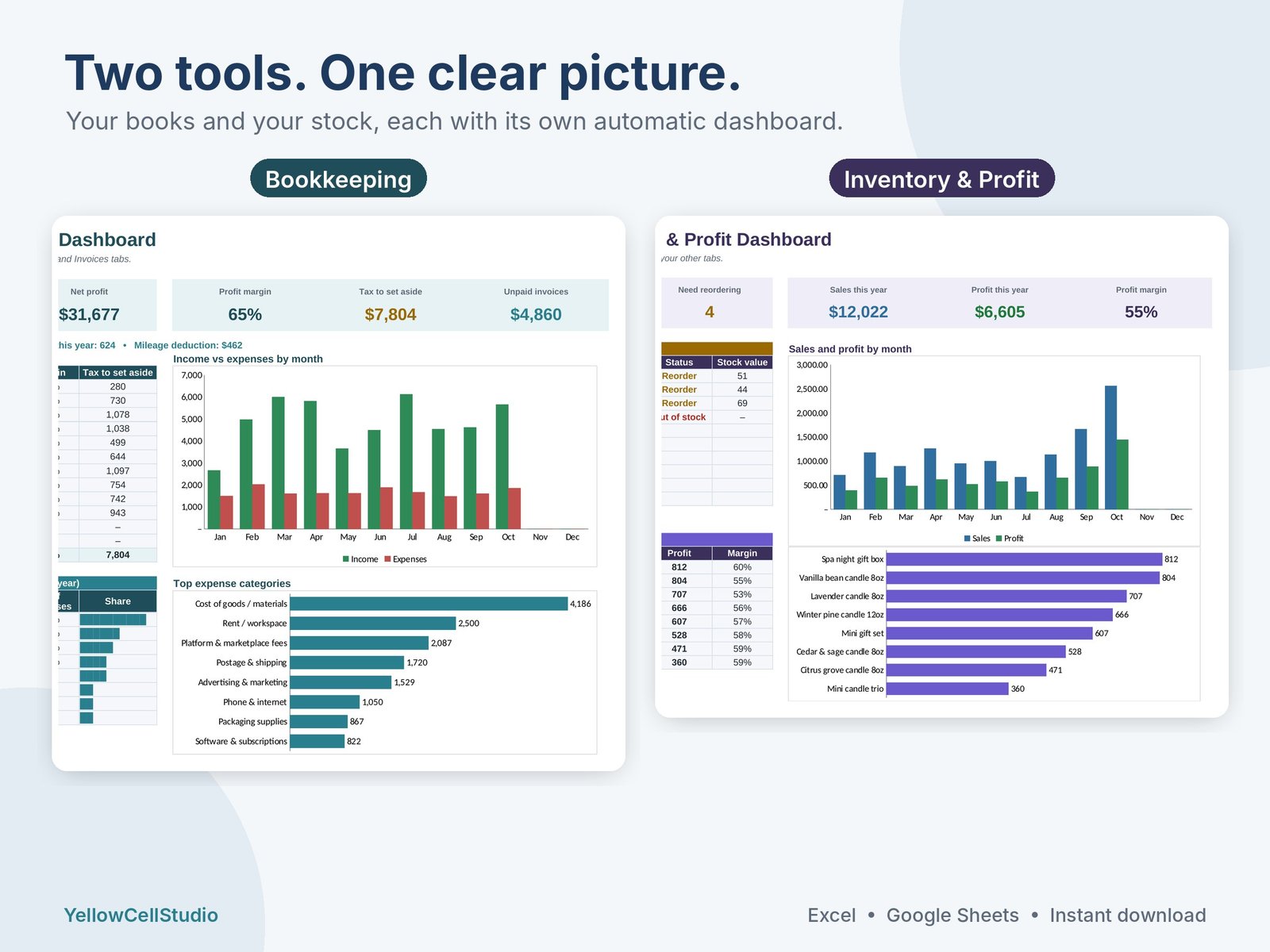Image resolution: width=1270 pixels, height=952 pixels.
Task: Select the Winter pine candle 12oz label
Action: click(840, 615)
